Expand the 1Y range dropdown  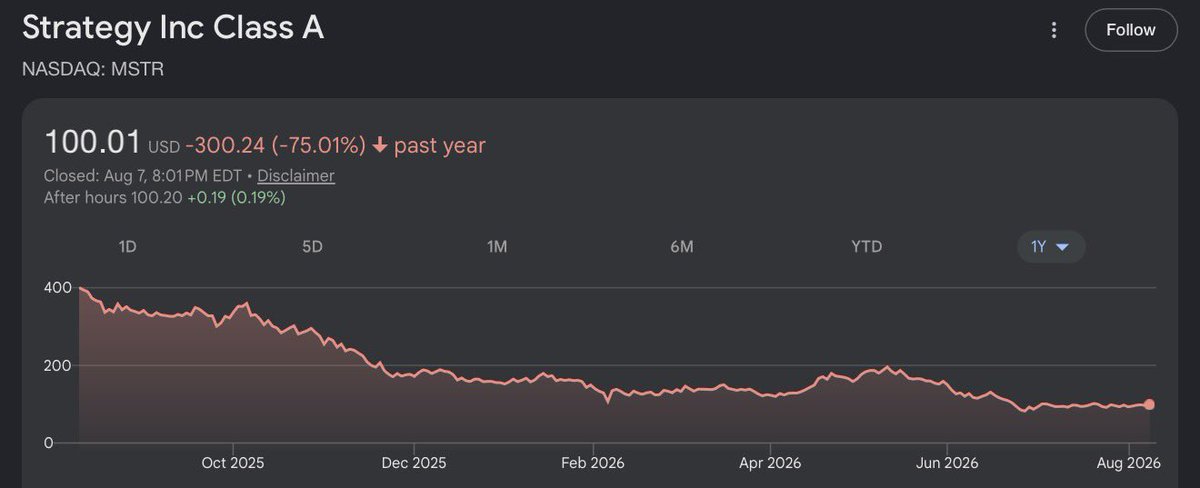1051,247
